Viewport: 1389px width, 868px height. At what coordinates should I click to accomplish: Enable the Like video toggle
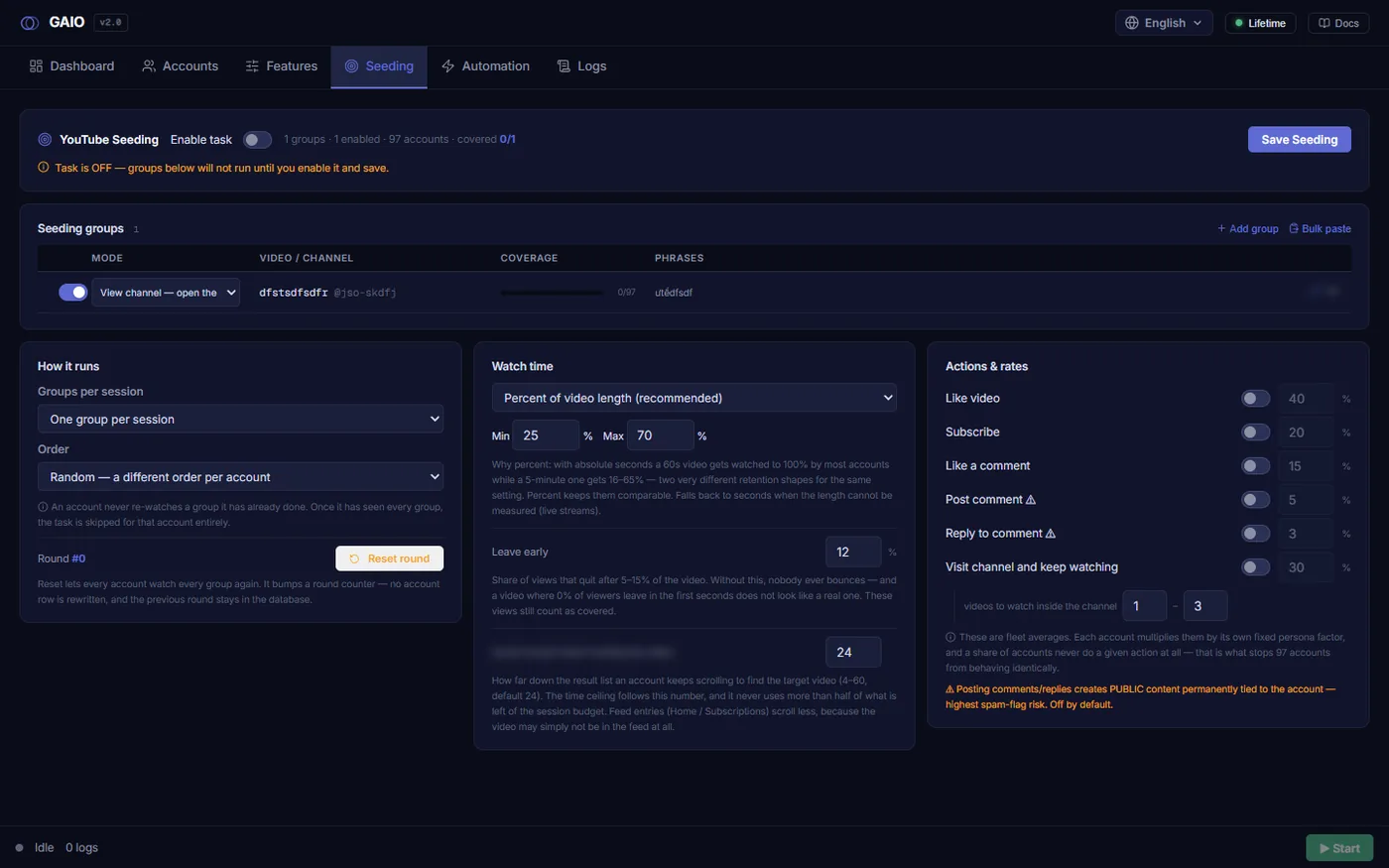[1256, 399]
